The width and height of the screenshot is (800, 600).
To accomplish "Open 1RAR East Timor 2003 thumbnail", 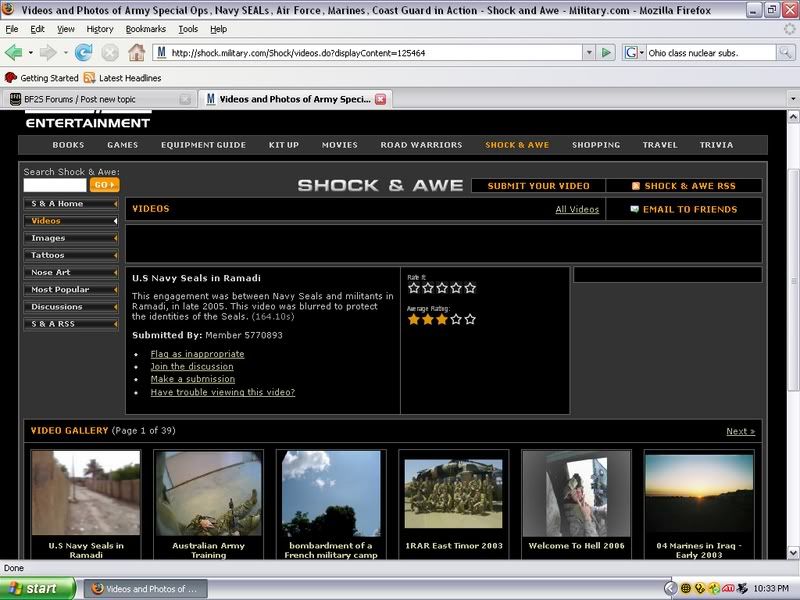I will coord(454,493).
